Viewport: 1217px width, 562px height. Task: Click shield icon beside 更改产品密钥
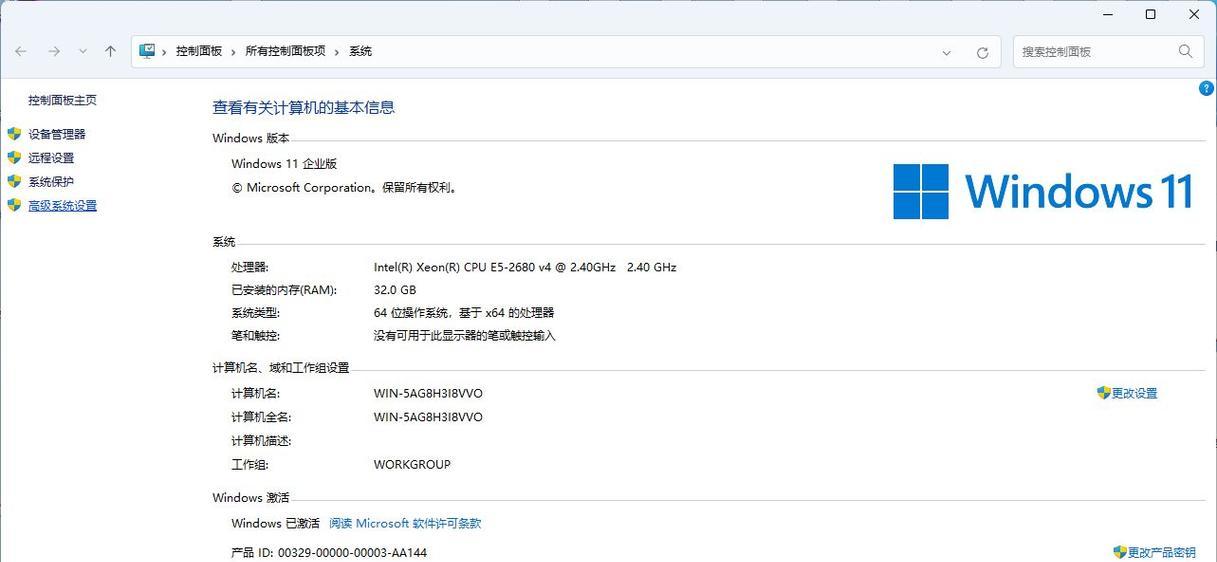pos(1119,552)
